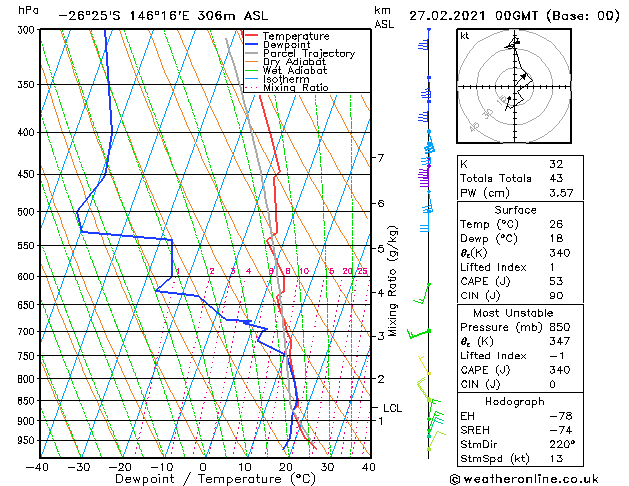Click 'Mixing Ratio' legend entry
The height and width of the screenshot is (486, 629).
point(296,87)
